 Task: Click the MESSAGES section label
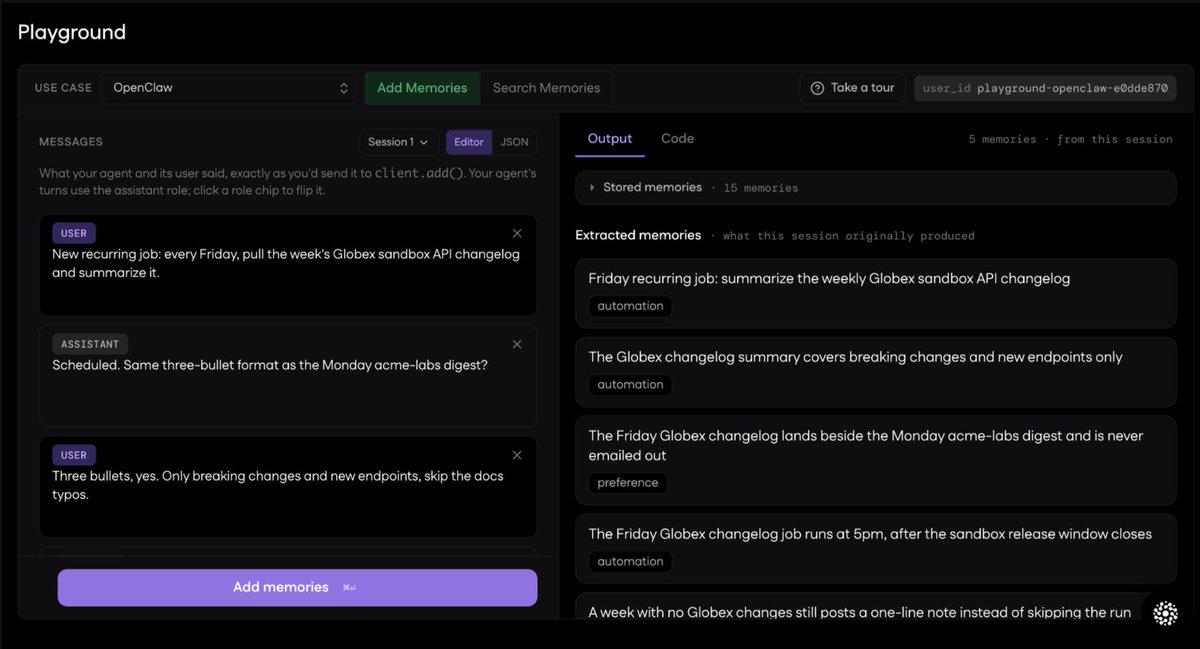[71, 142]
